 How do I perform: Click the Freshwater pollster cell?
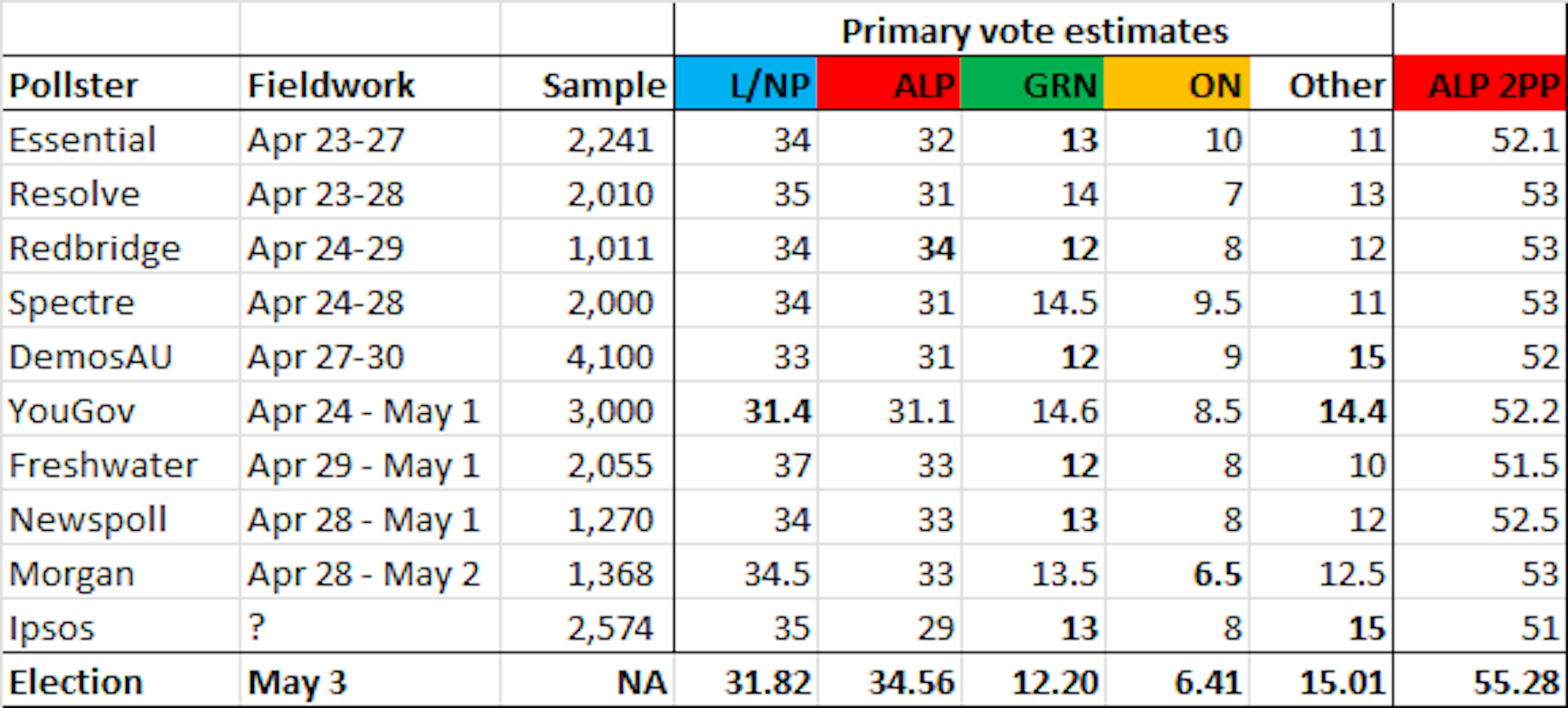click(103, 465)
